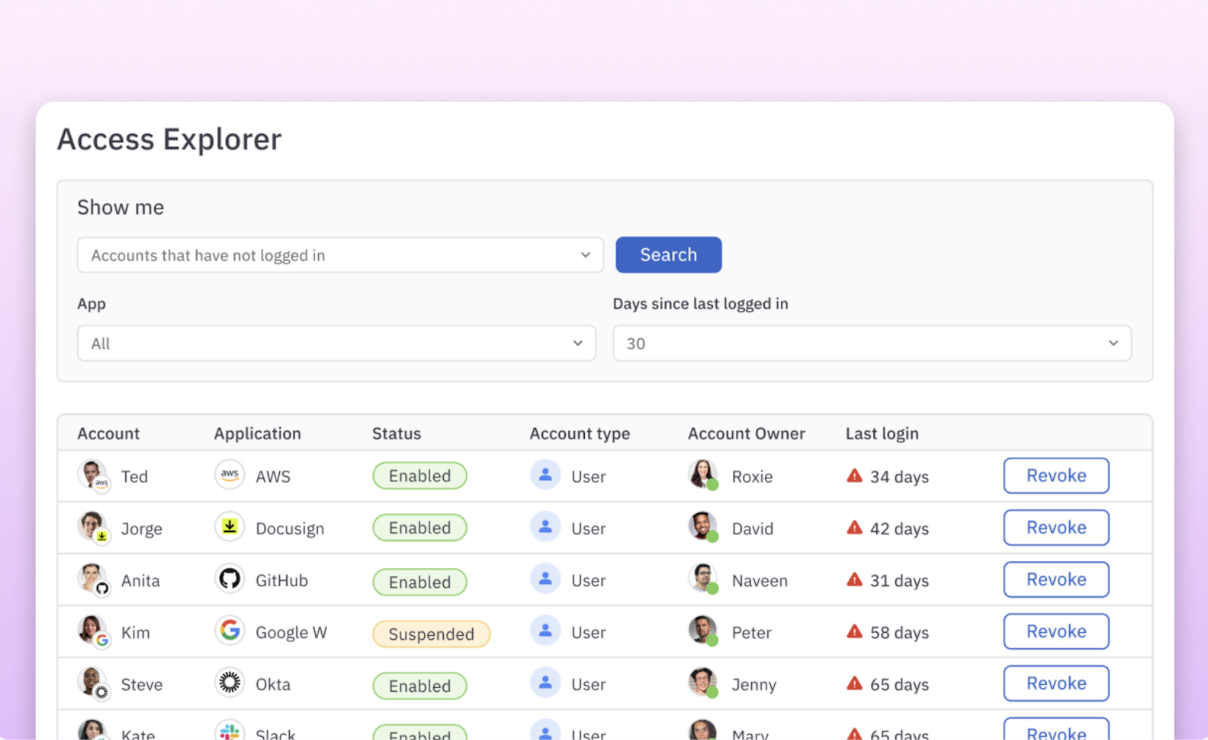Select the GitHub logo icon

229,578
